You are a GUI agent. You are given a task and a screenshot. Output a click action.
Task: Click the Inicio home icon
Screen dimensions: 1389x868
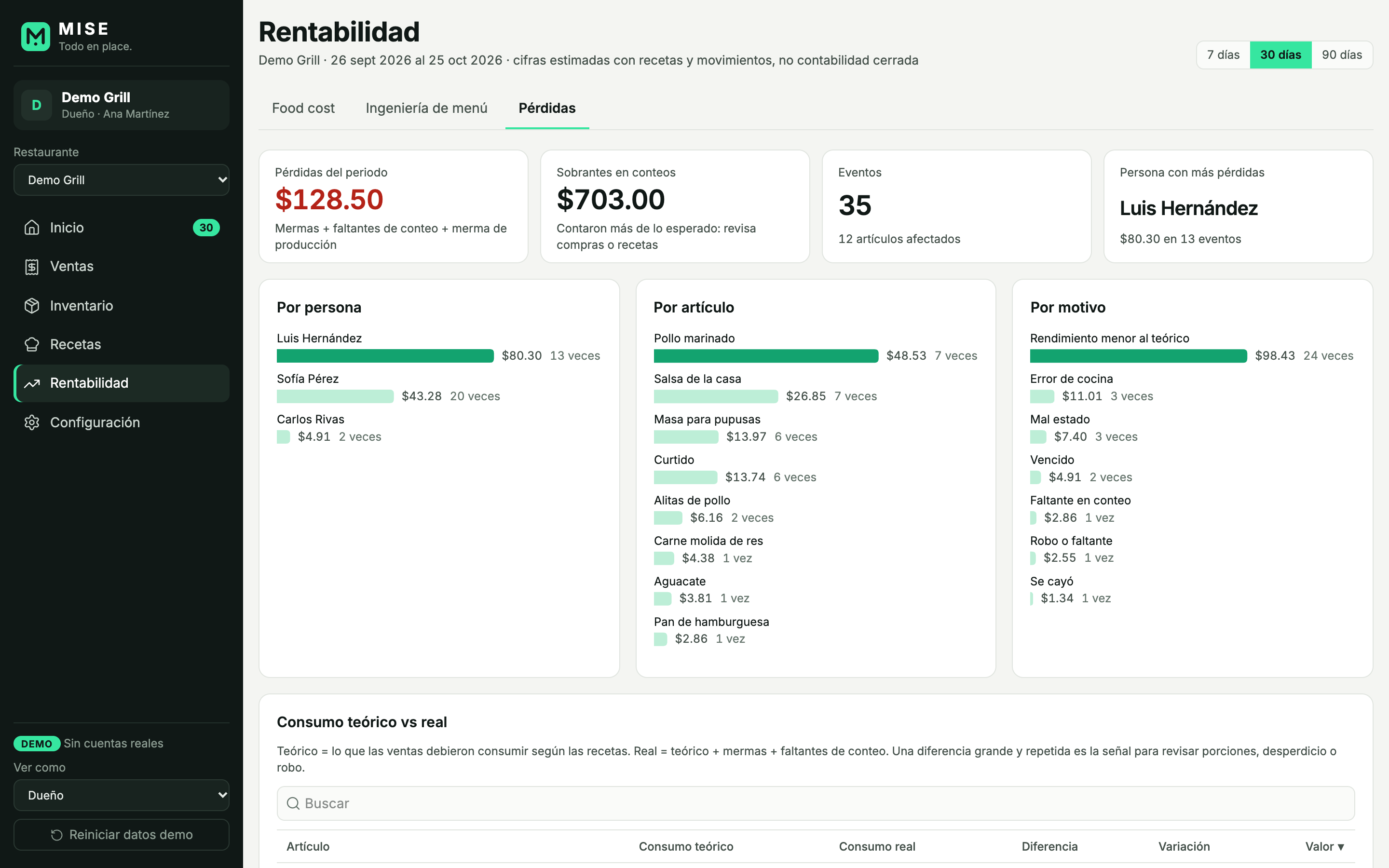[x=32, y=227]
